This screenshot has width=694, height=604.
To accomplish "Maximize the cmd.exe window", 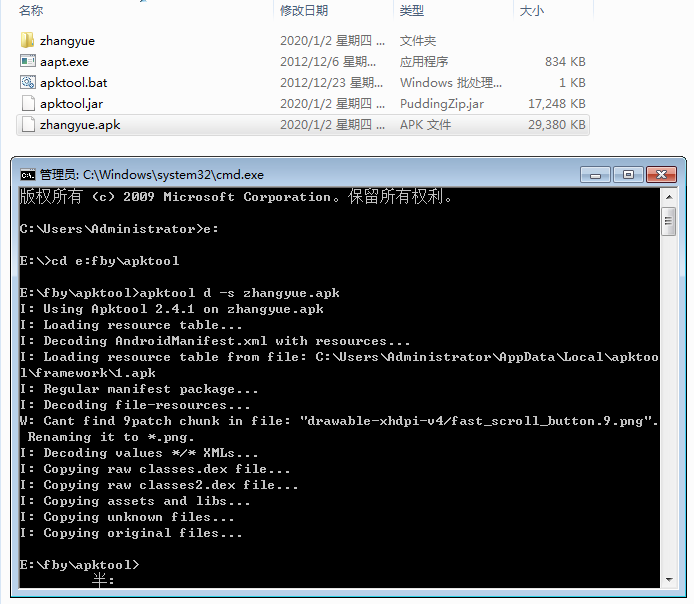I will point(628,175).
